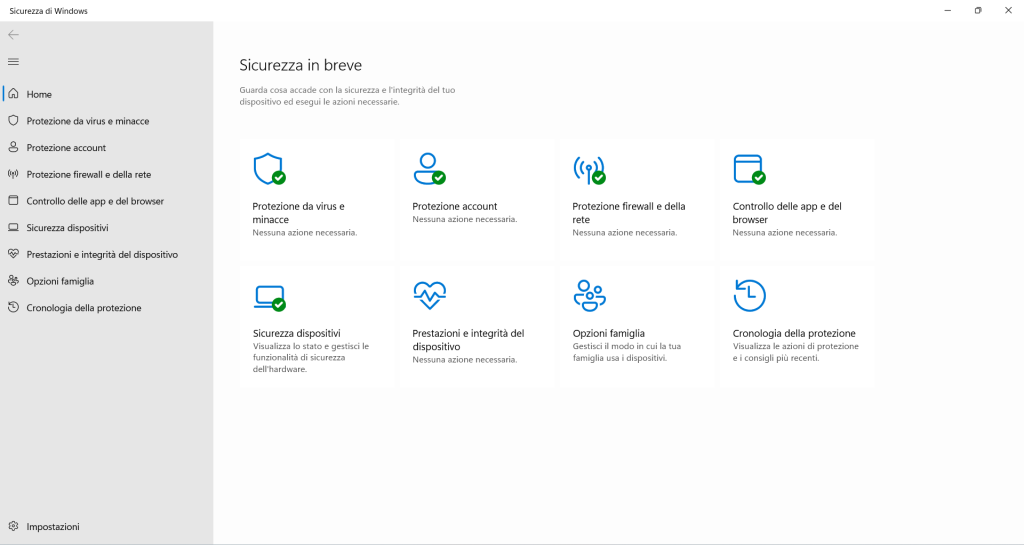Click the browser window icon in sidebar

click(x=13, y=201)
